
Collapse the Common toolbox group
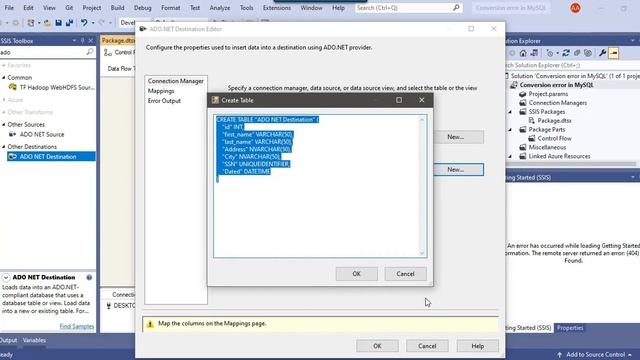[x=4, y=78]
